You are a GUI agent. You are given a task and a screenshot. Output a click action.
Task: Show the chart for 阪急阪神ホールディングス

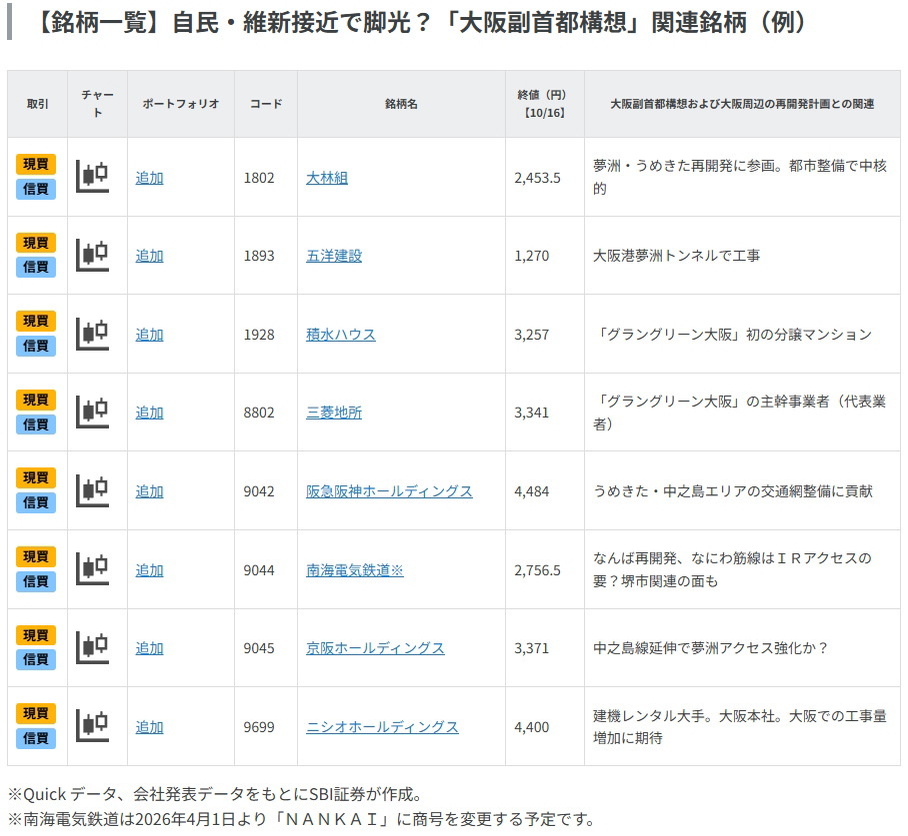92,491
